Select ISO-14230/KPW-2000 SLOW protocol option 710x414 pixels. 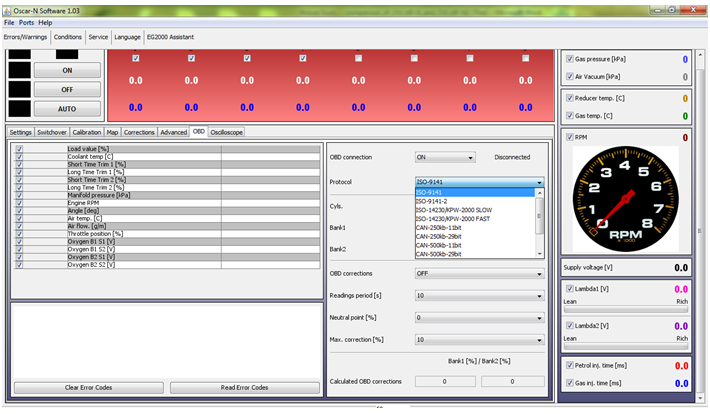point(475,210)
